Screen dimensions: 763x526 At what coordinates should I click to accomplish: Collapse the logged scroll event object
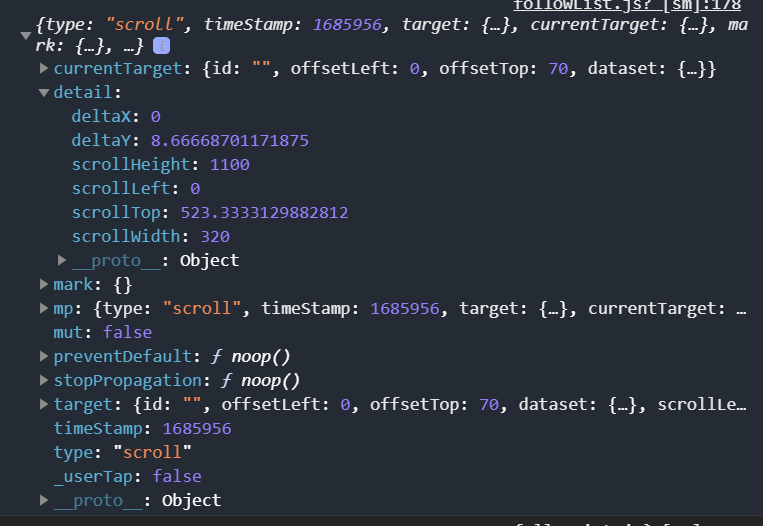point(26,36)
